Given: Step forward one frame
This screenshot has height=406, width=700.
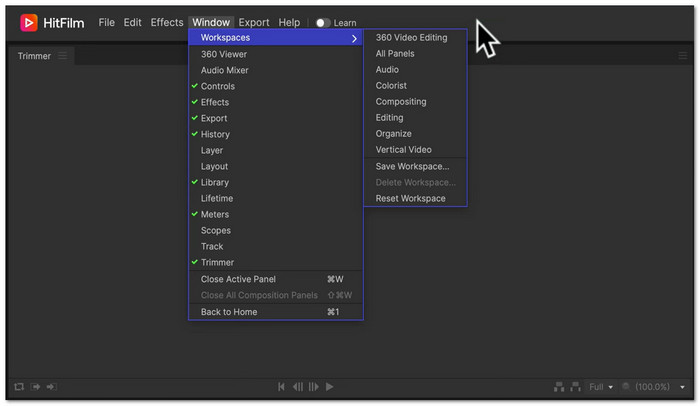Looking at the screenshot, I should pyautogui.click(x=314, y=387).
